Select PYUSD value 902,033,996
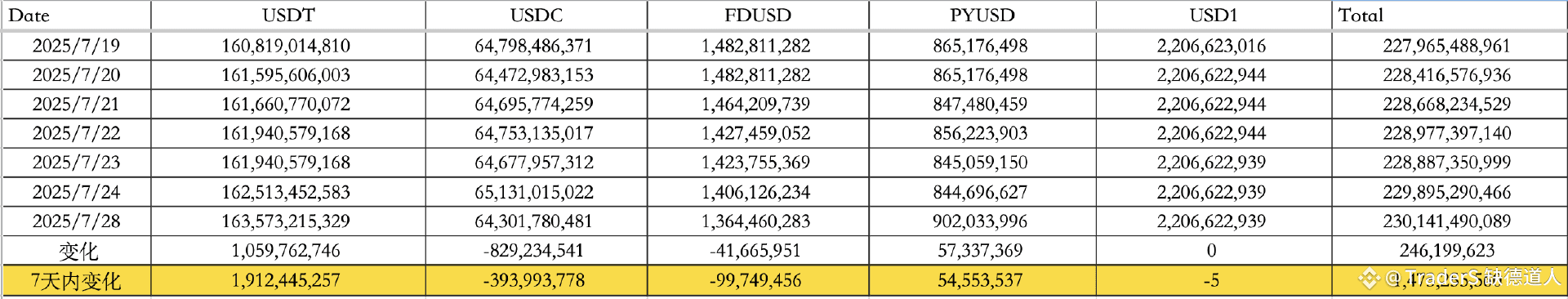 (982, 221)
